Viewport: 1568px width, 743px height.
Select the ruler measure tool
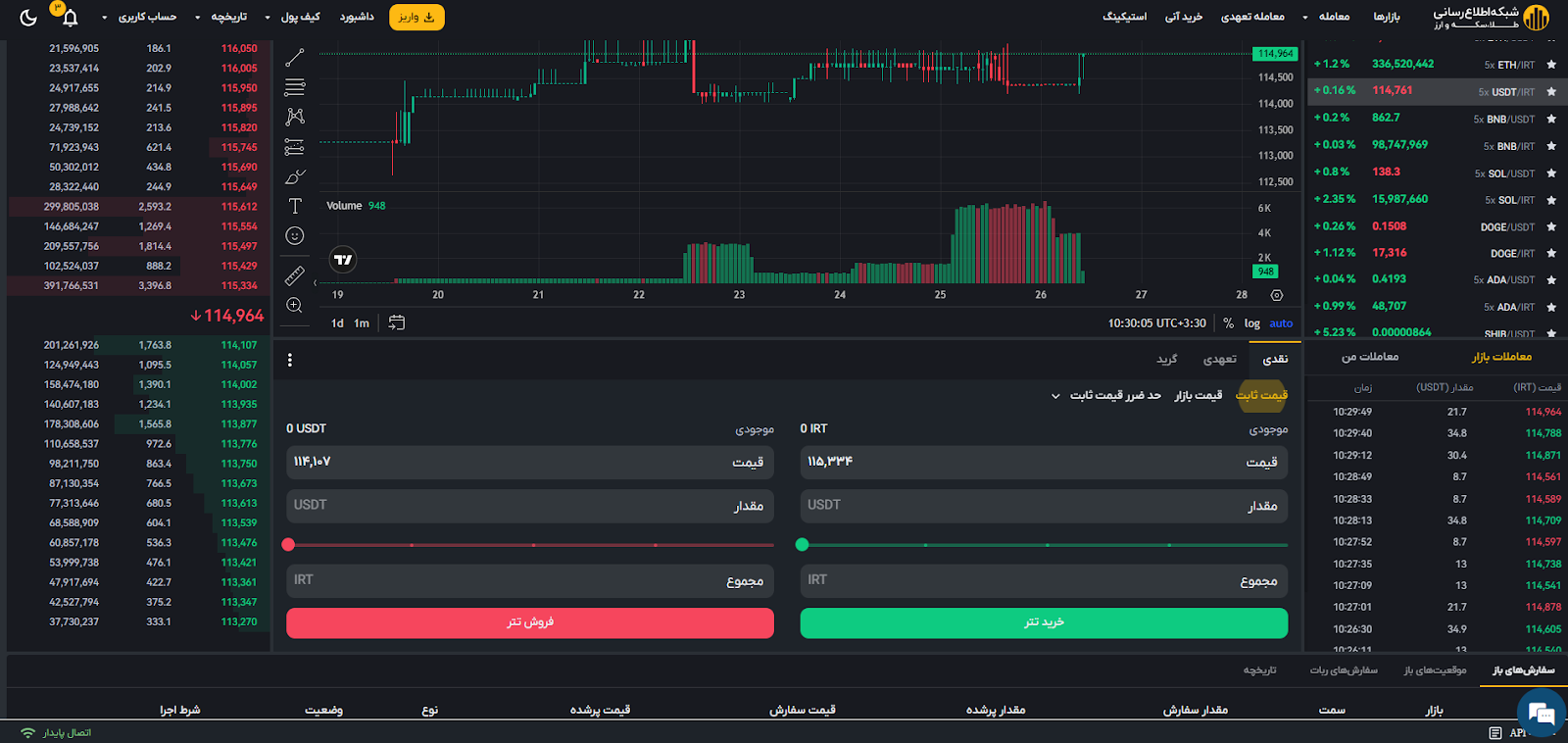[295, 275]
